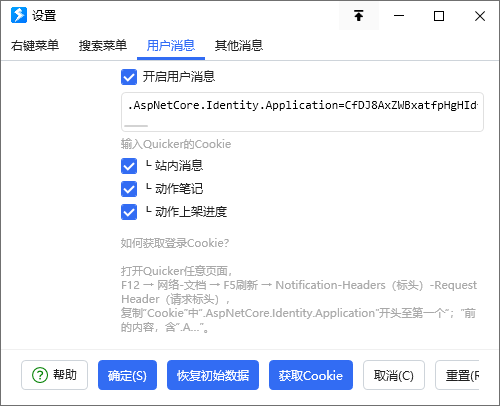The image size is (500, 406).
Task: Toggle the 开启用户消息 checkbox
Action: (129, 77)
